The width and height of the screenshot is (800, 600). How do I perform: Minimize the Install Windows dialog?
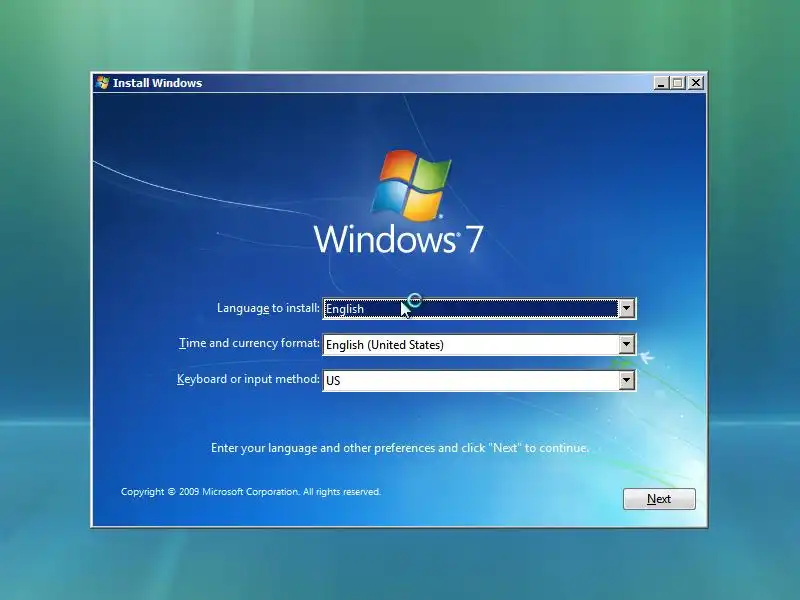[x=661, y=83]
